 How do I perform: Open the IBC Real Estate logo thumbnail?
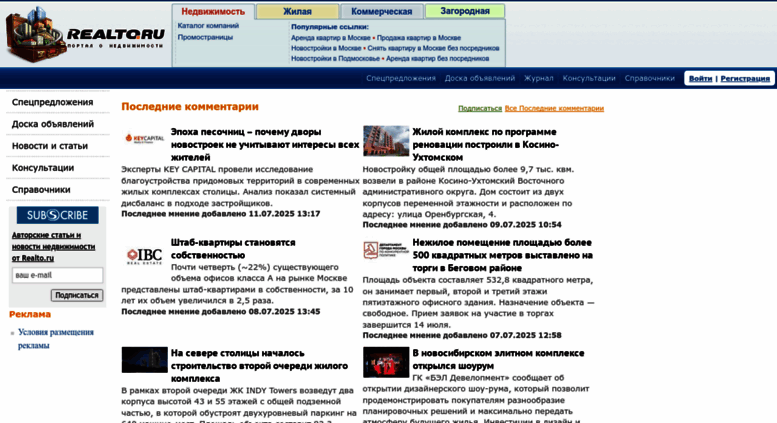(x=145, y=256)
